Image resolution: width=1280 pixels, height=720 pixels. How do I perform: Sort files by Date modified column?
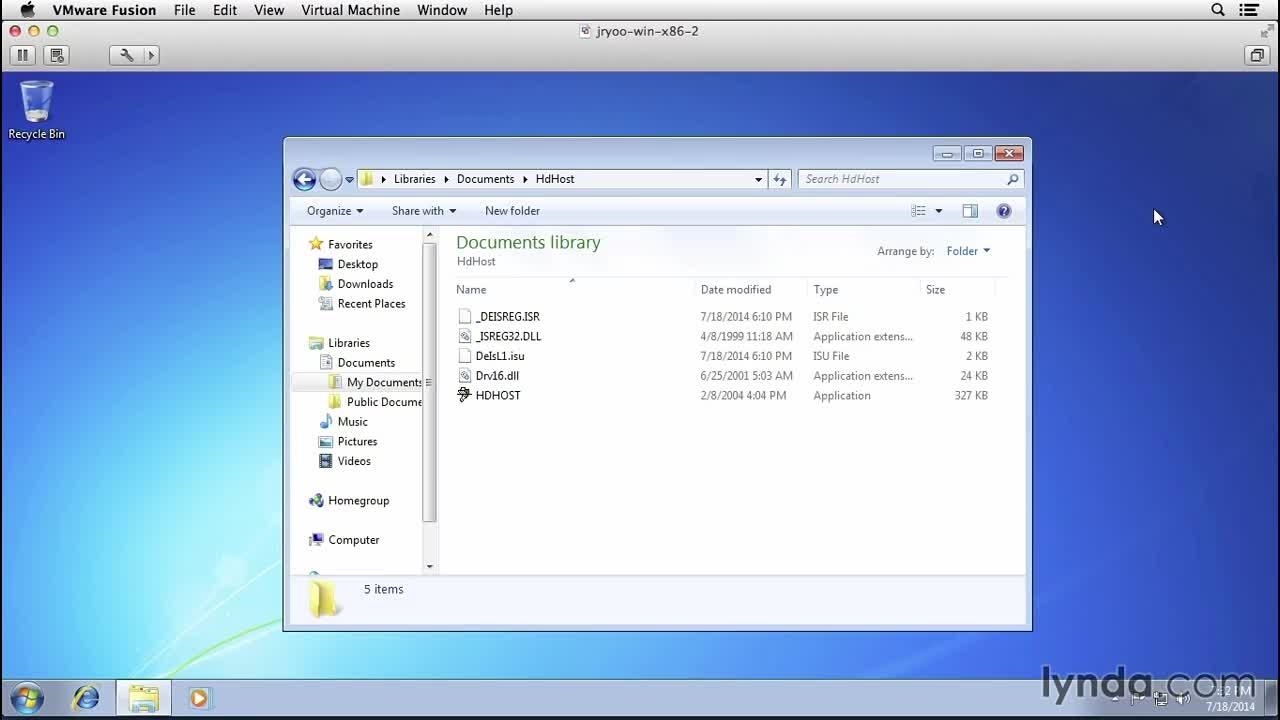(736, 290)
